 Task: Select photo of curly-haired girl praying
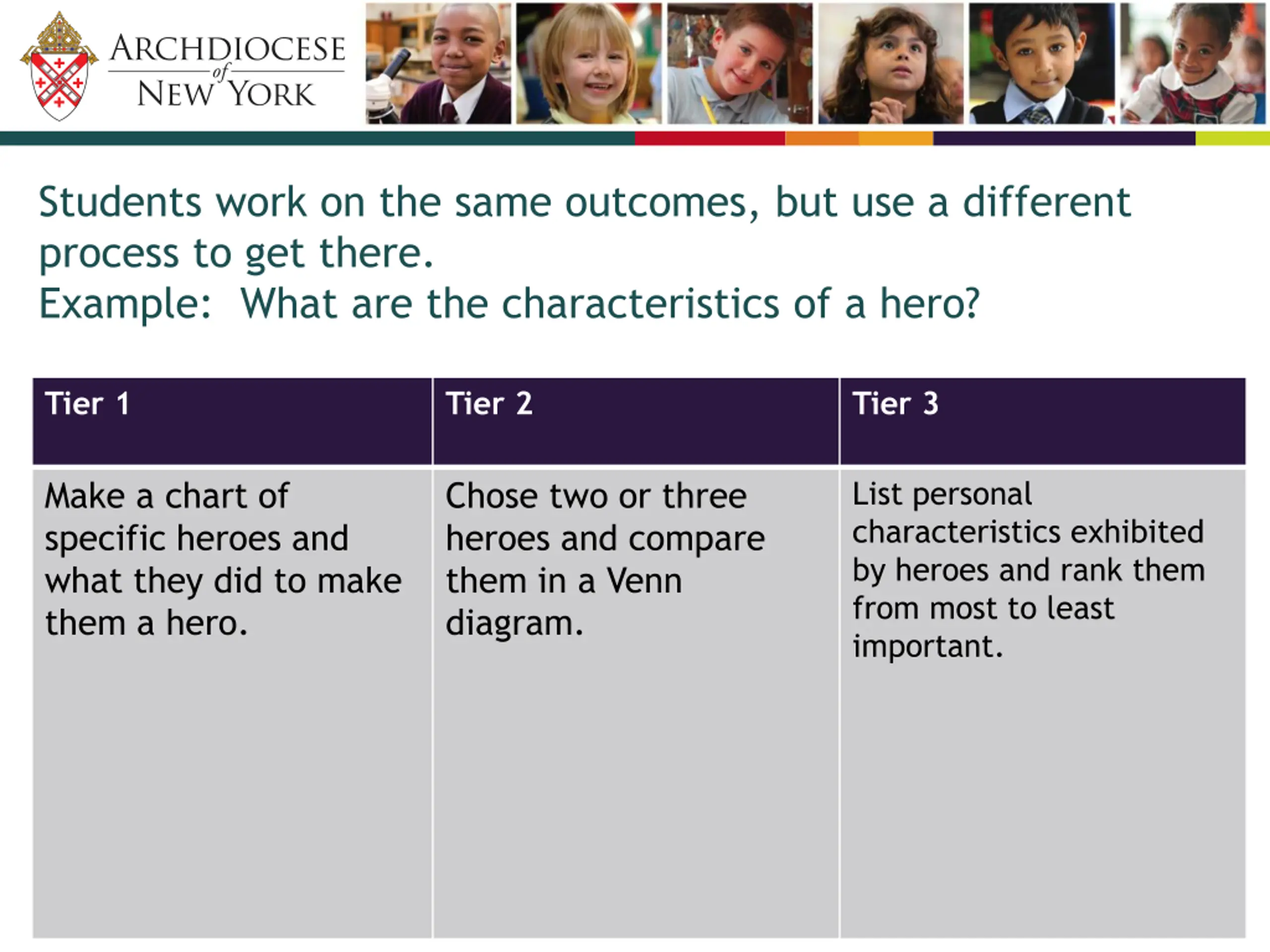tap(890, 63)
